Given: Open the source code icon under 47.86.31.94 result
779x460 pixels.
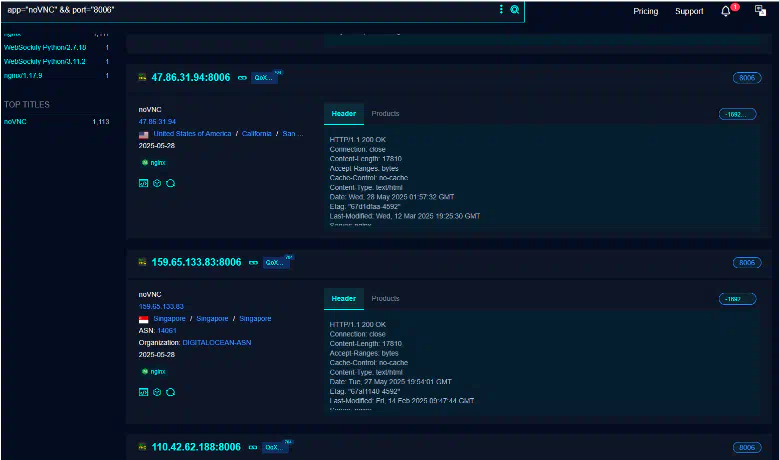Looking at the screenshot, I should tap(144, 183).
